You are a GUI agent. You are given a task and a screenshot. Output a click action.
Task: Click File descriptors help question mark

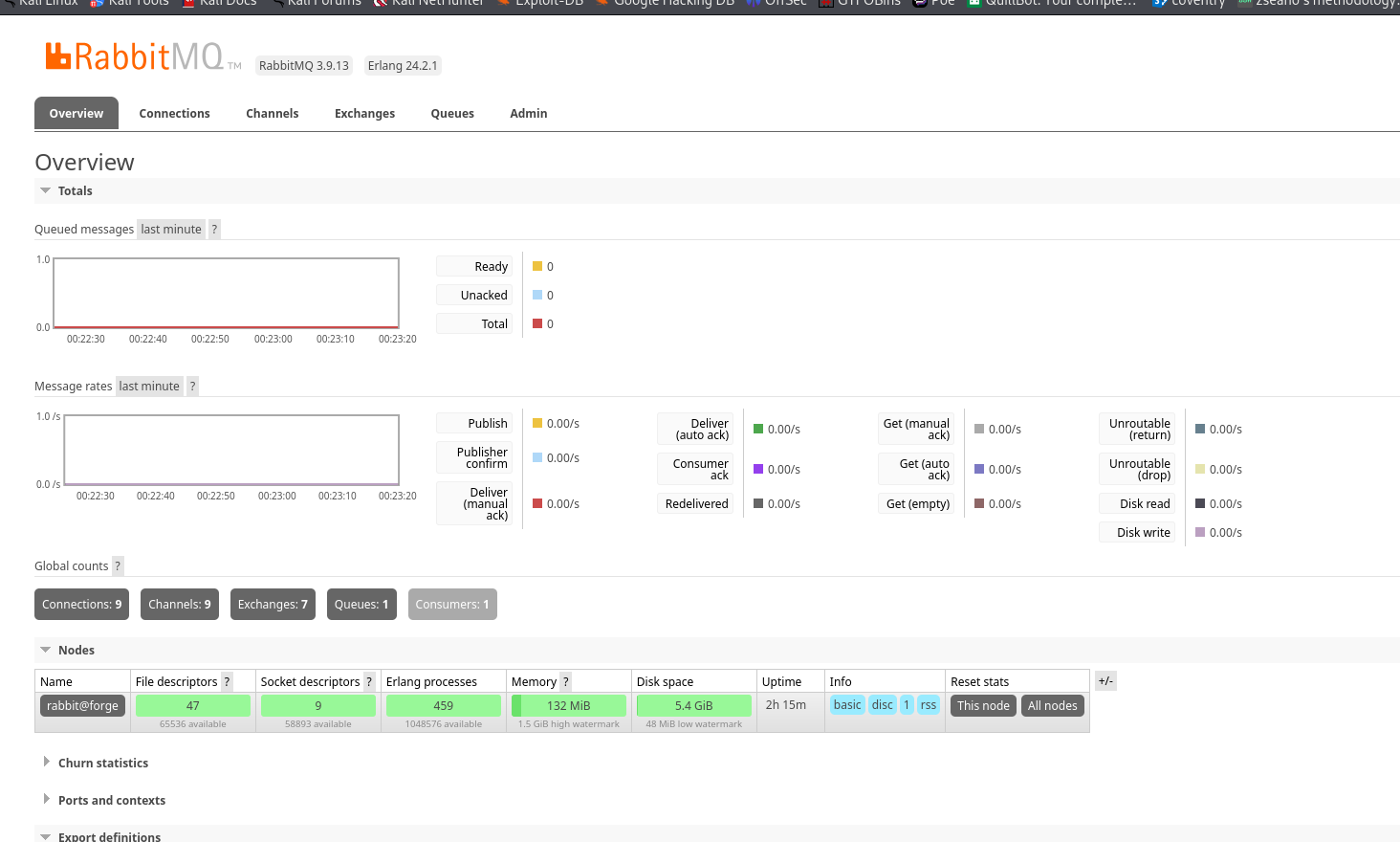point(227,682)
